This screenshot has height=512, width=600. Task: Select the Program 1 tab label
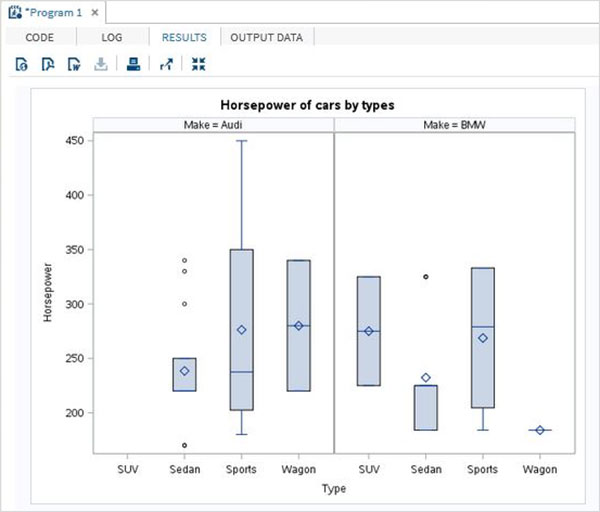click(54, 13)
